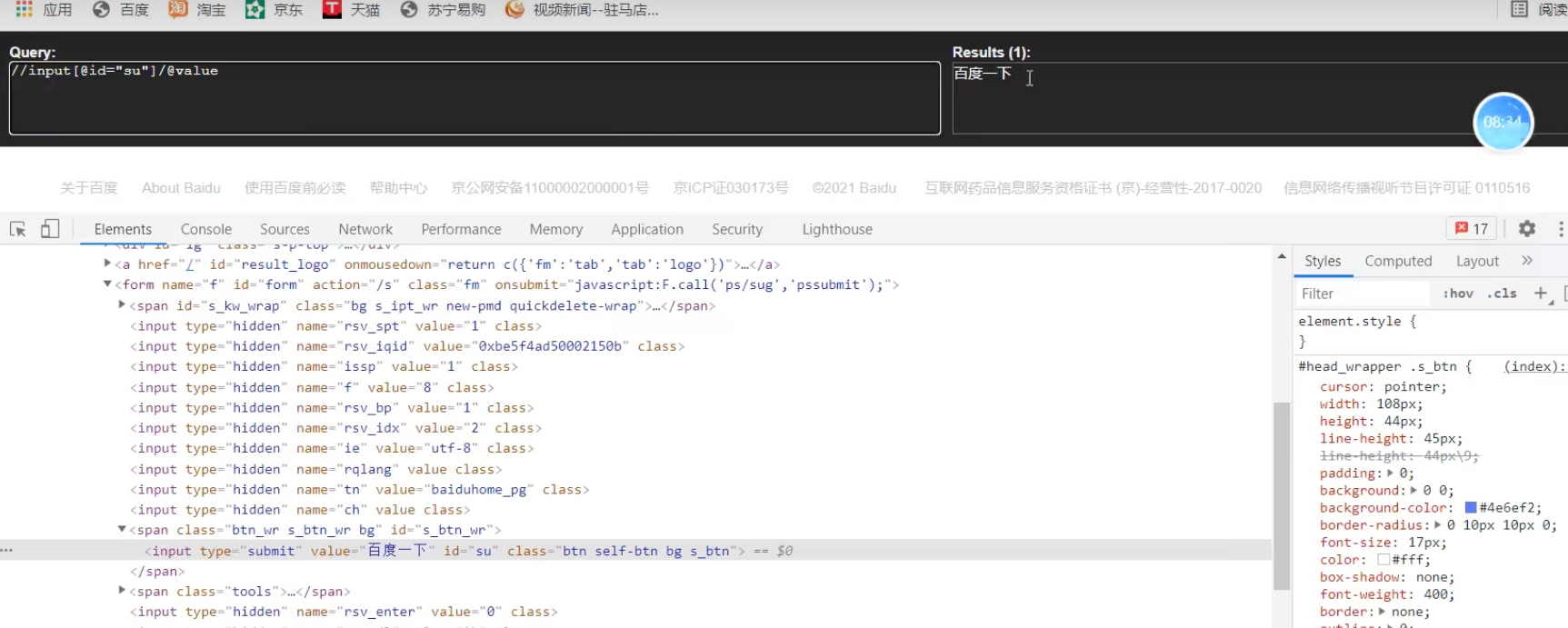
Task: Toggle the .cls class editor button
Action: click(x=1502, y=294)
